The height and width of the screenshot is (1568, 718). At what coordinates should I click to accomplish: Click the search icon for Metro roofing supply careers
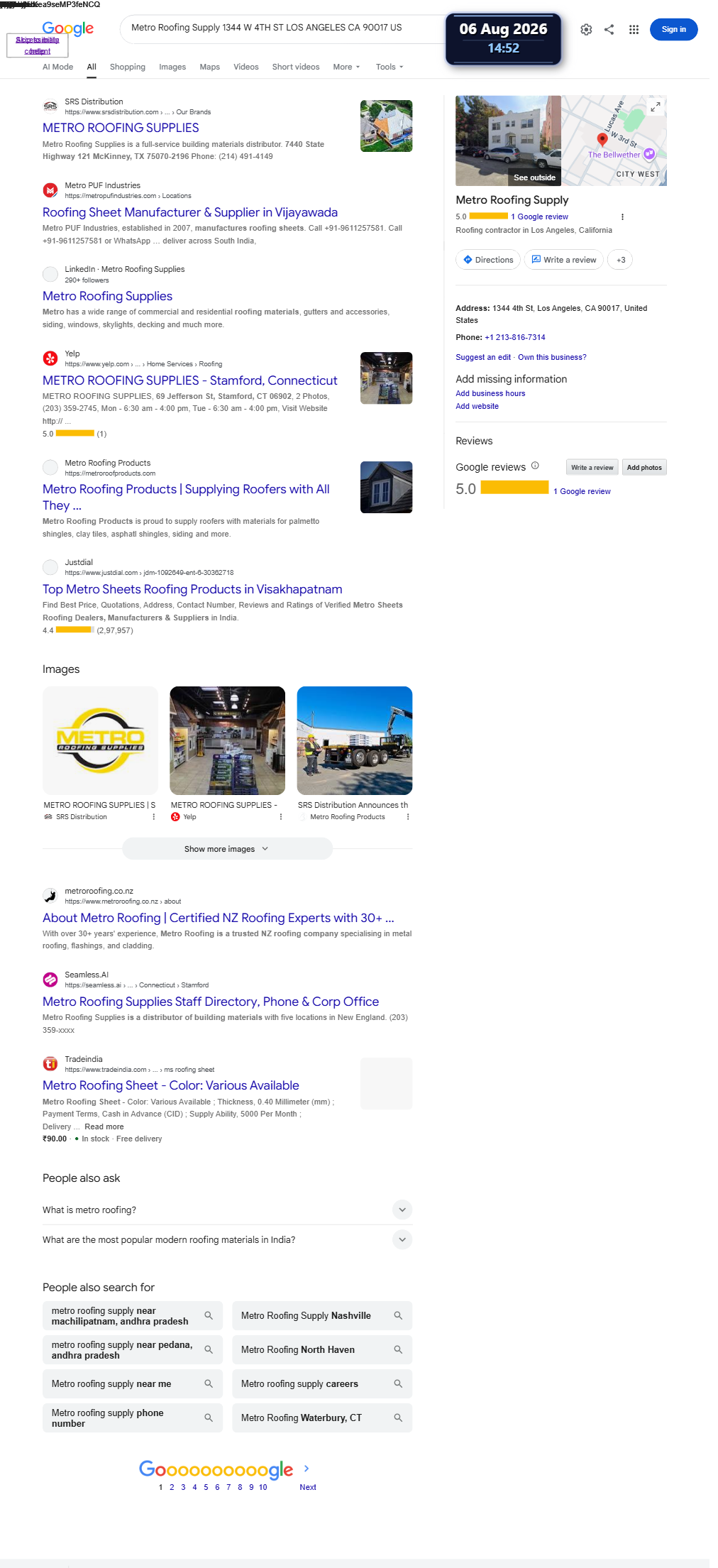pyautogui.click(x=398, y=1384)
